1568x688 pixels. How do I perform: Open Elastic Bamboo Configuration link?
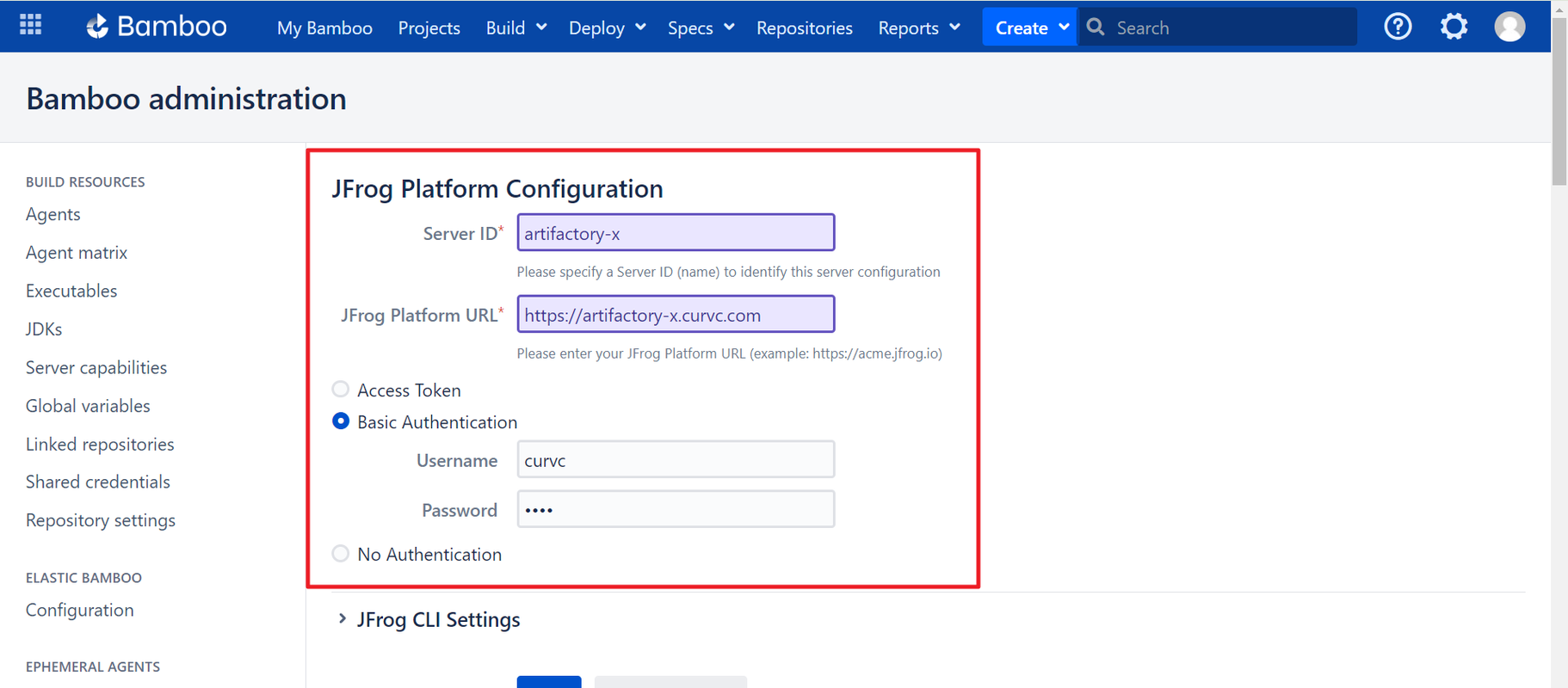(80, 610)
